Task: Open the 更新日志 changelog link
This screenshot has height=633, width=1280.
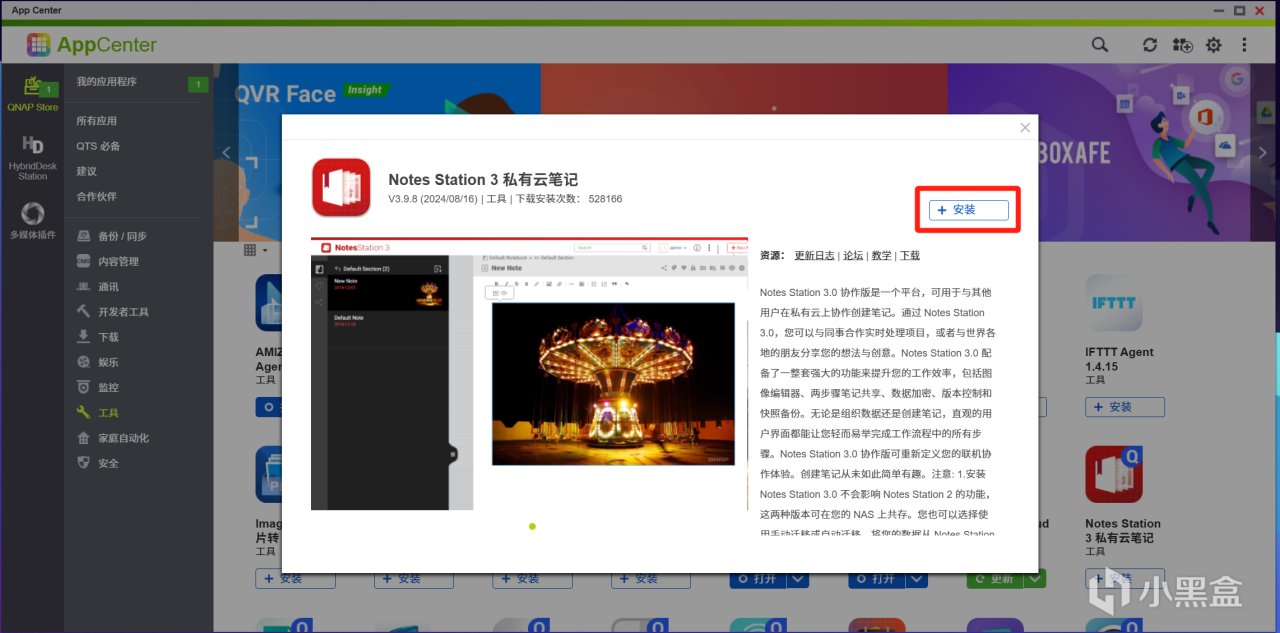Action: point(815,256)
